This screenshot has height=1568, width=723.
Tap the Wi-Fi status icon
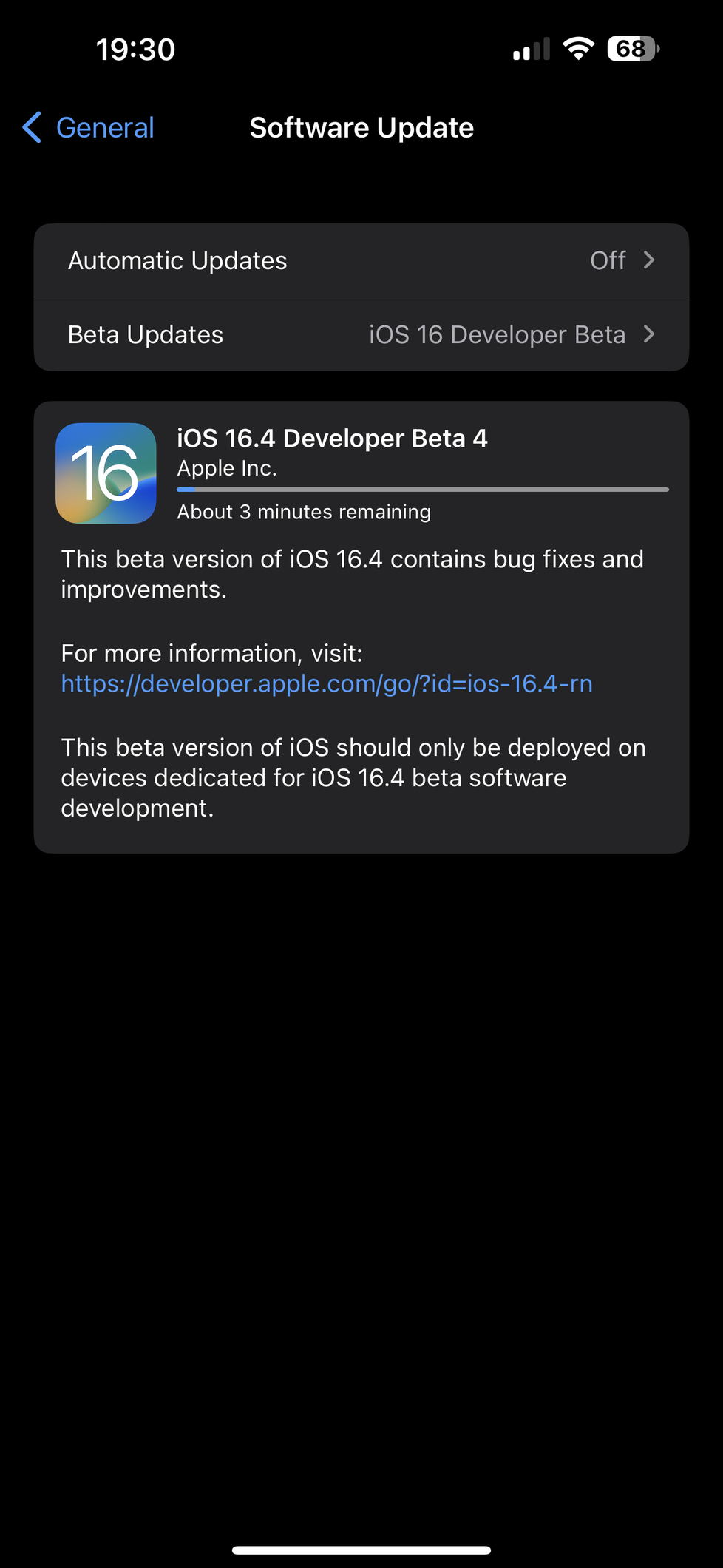click(578, 49)
